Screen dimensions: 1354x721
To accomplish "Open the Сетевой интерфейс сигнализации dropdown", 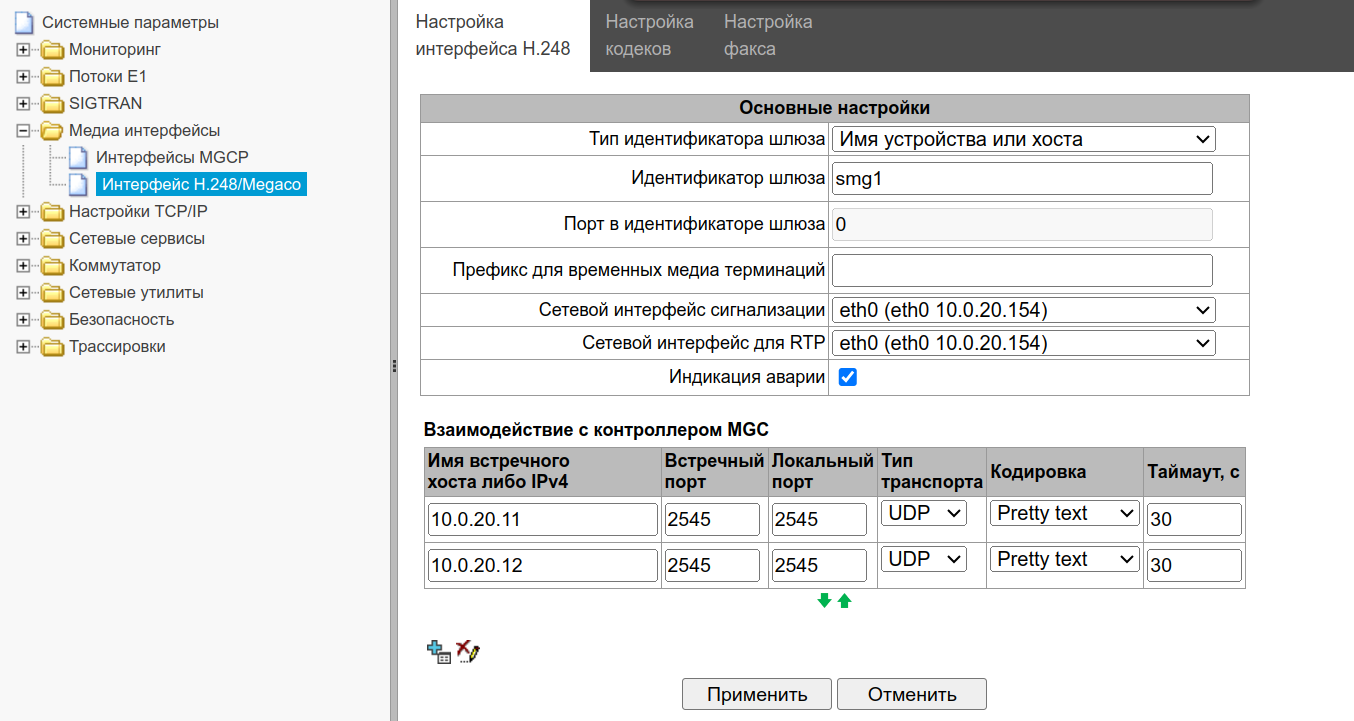I will 1023,310.
